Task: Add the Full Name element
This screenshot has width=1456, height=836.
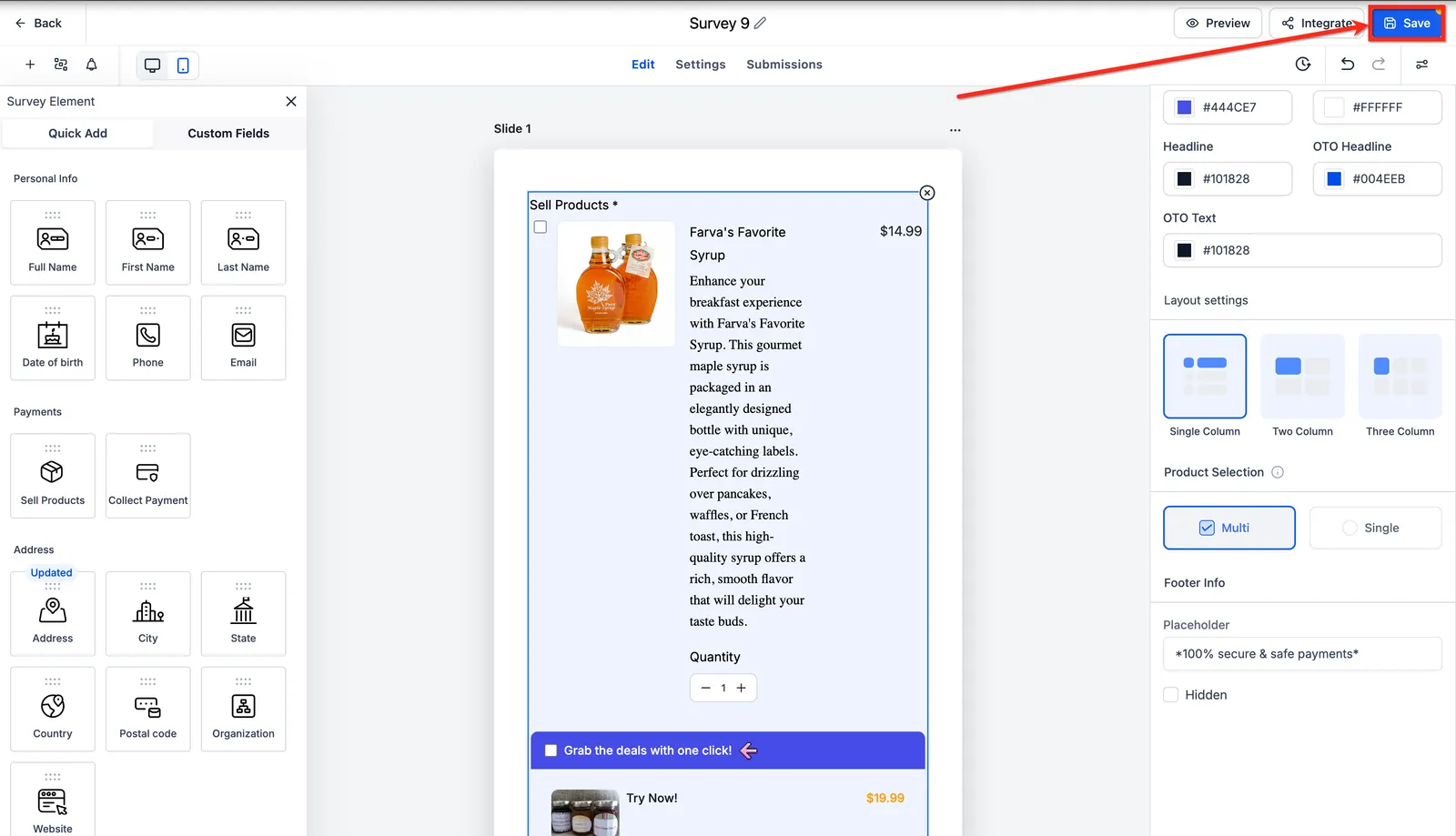Action: 53,243
